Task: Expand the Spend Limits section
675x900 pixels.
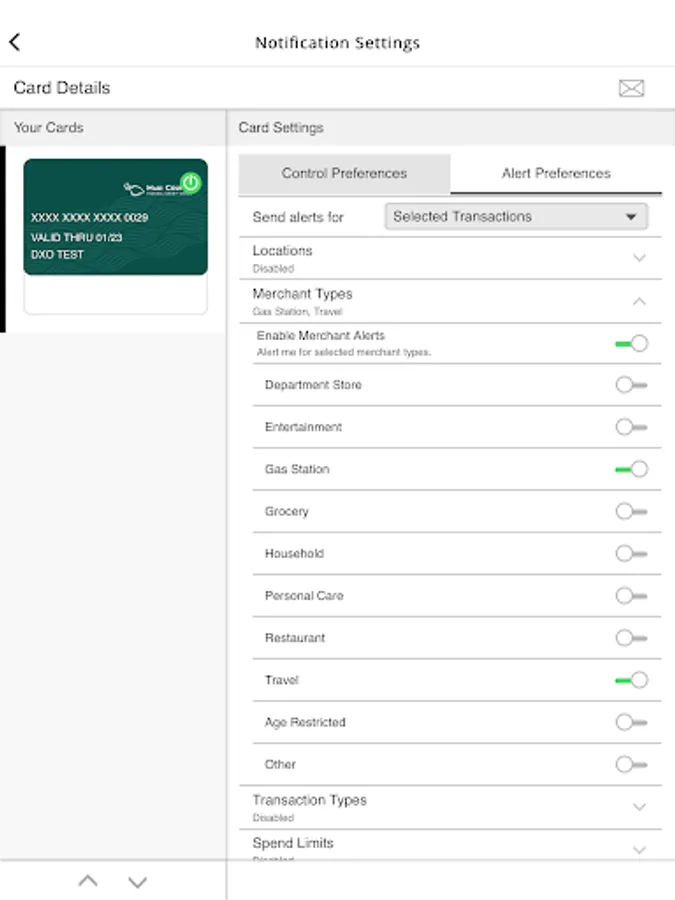Action: 640,849
